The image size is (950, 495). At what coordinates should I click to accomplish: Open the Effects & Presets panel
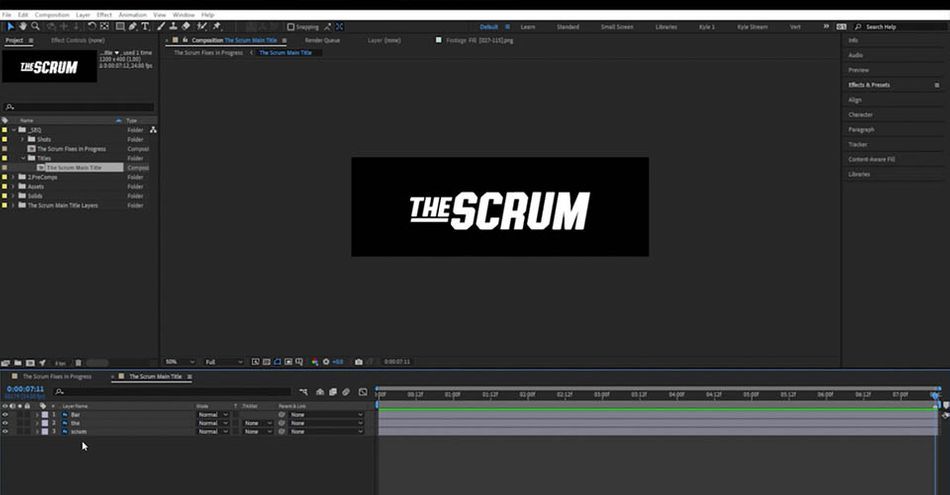coord(869,85)
